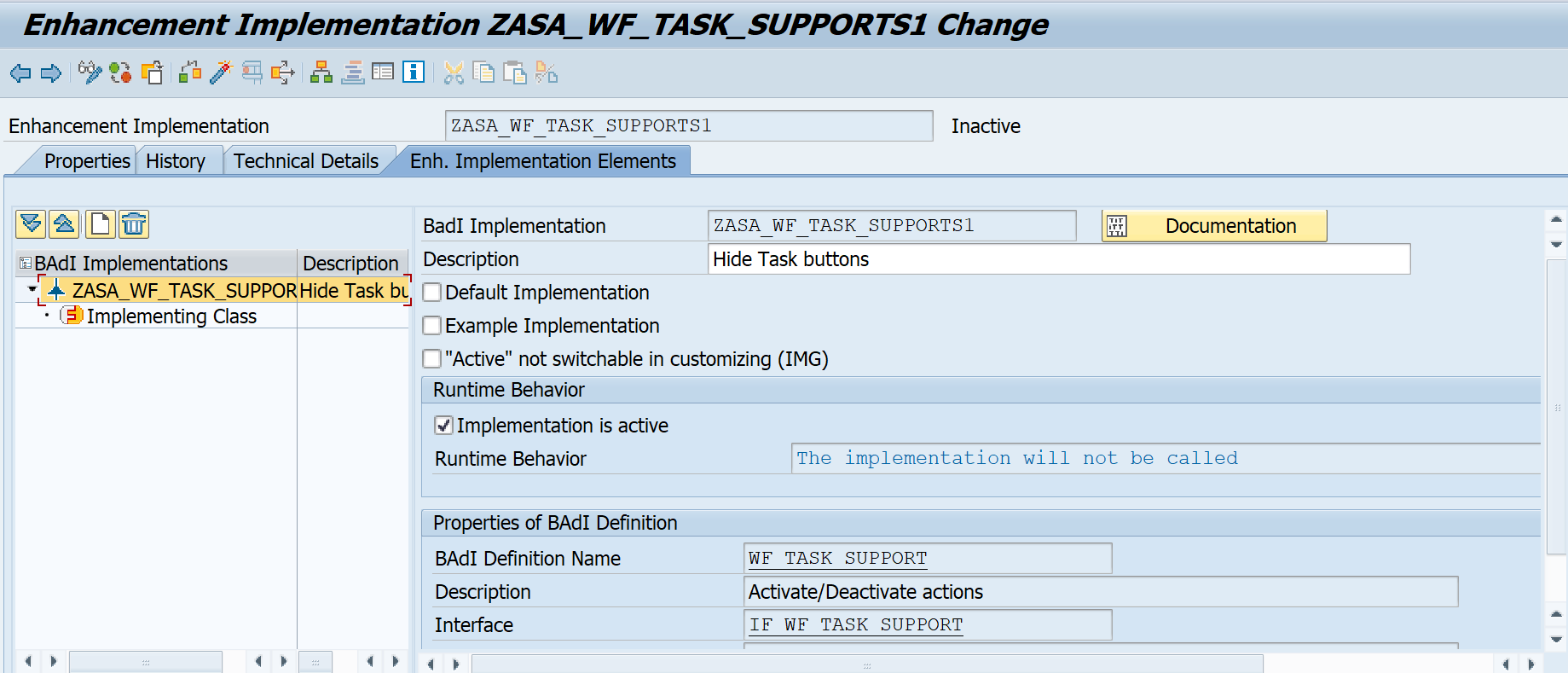Collapse the ZASA_WF_TASK_SUPPORTS1 tree node
Viewport: 1568px width, 673px height.
(x=32, y=290)
